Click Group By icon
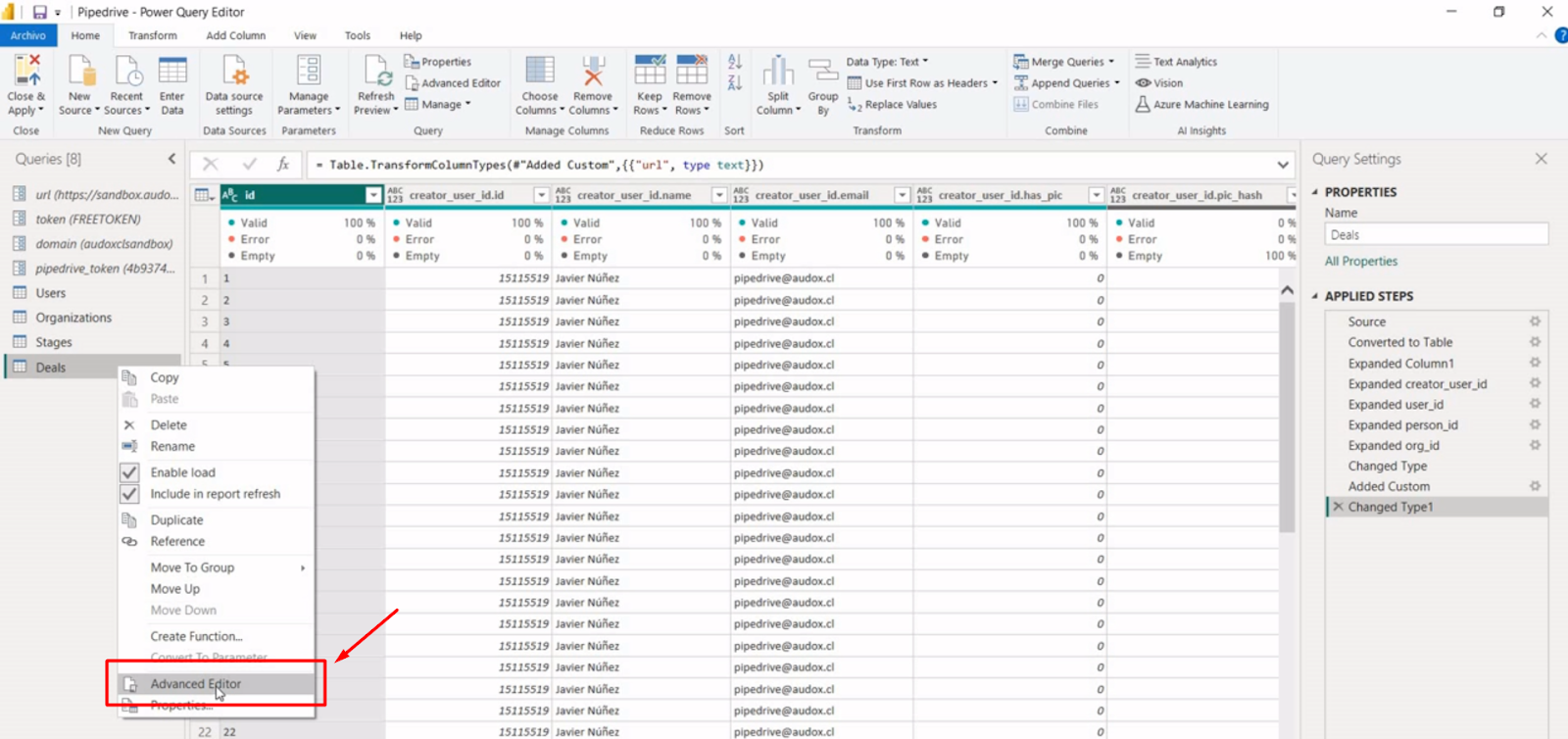The image size is (1568, 739). (x=823, y=71)
